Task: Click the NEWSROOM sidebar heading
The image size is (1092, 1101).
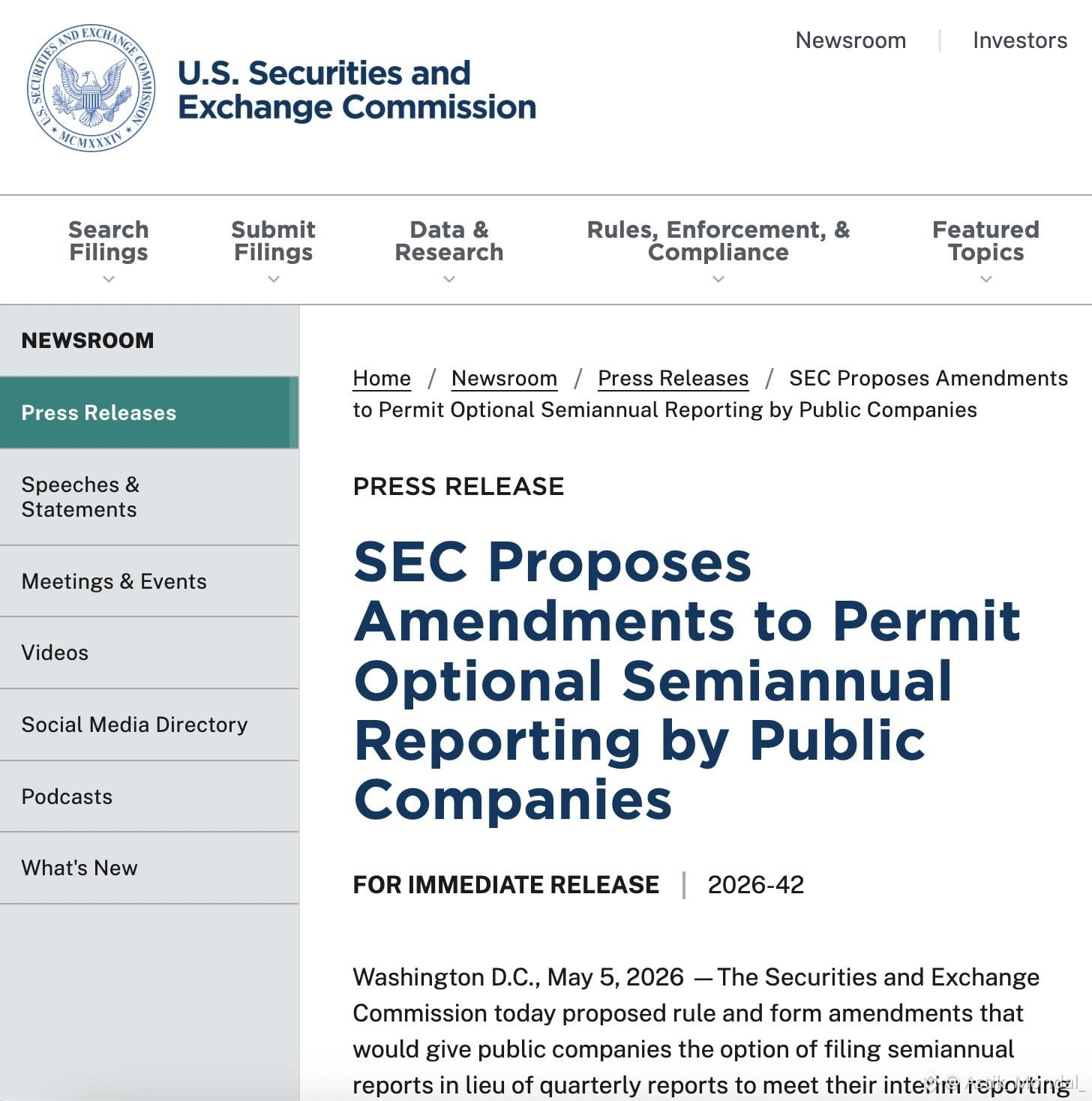Action: (88, 340)
